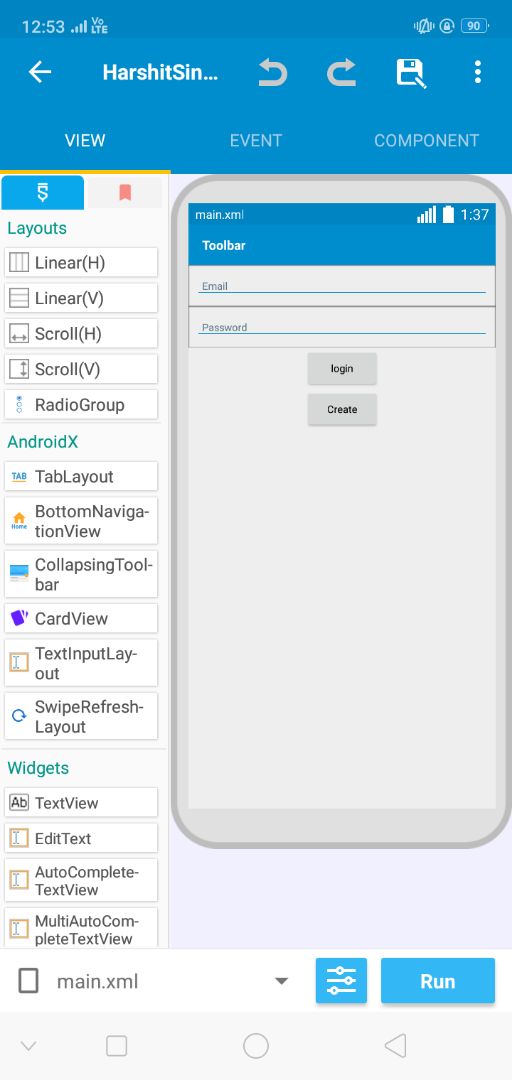The width and height of the screenshot is (512, 1080).
Task: Redo the last change
Action: [341, 72]
